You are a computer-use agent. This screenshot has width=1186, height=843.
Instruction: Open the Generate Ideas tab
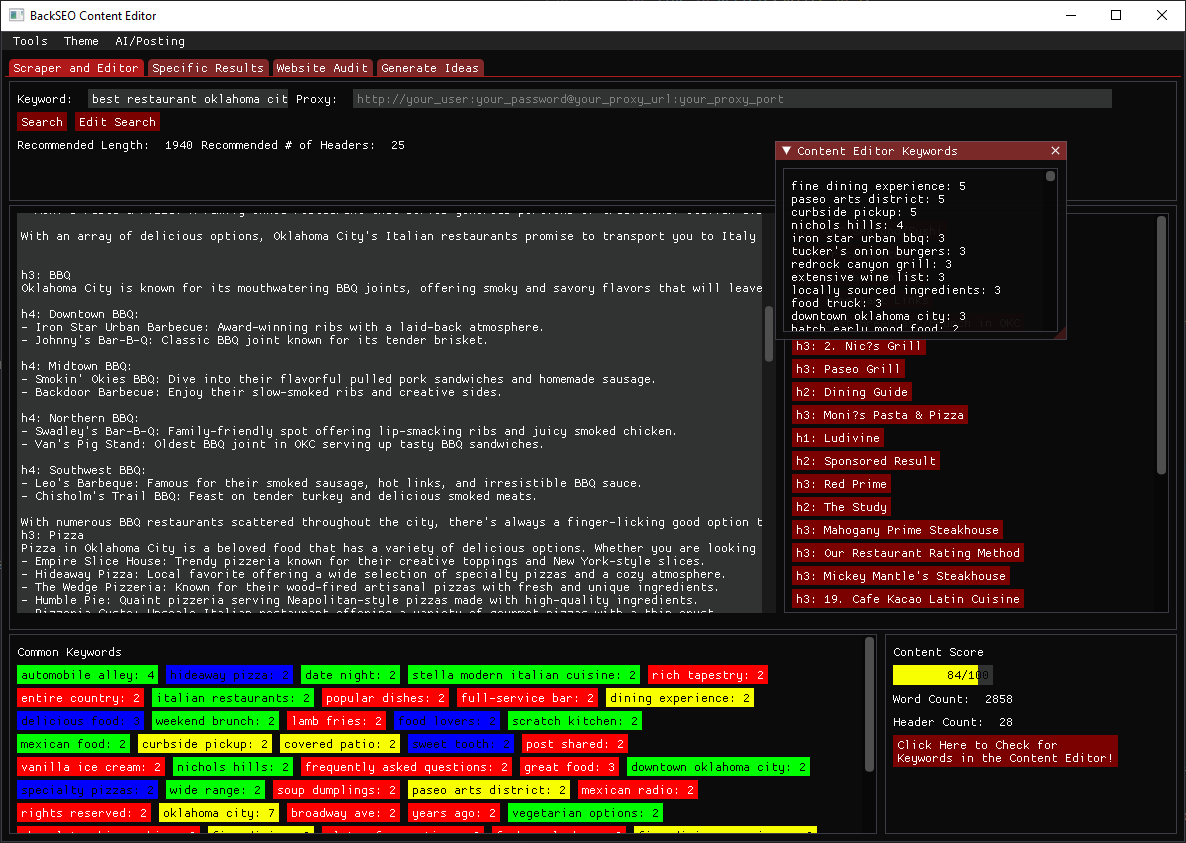(x=430, y=68)
